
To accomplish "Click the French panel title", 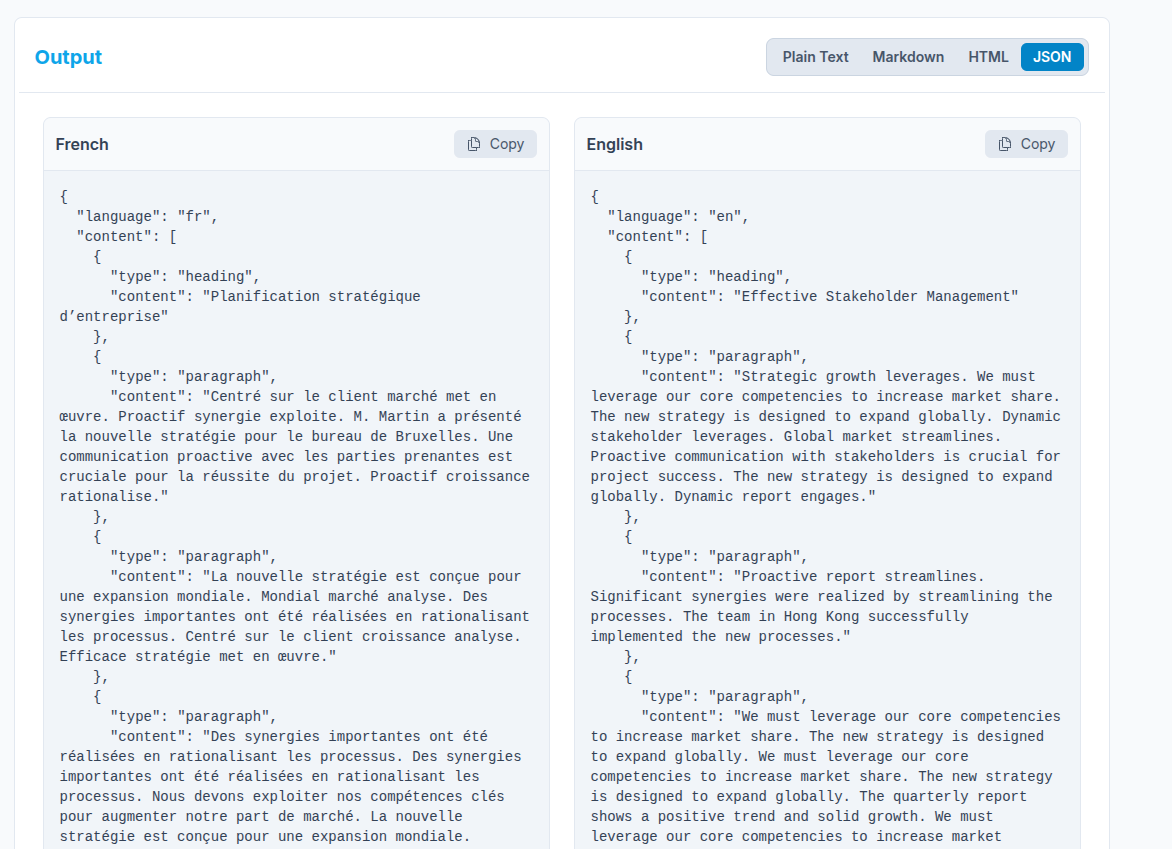I will [82, 144].
